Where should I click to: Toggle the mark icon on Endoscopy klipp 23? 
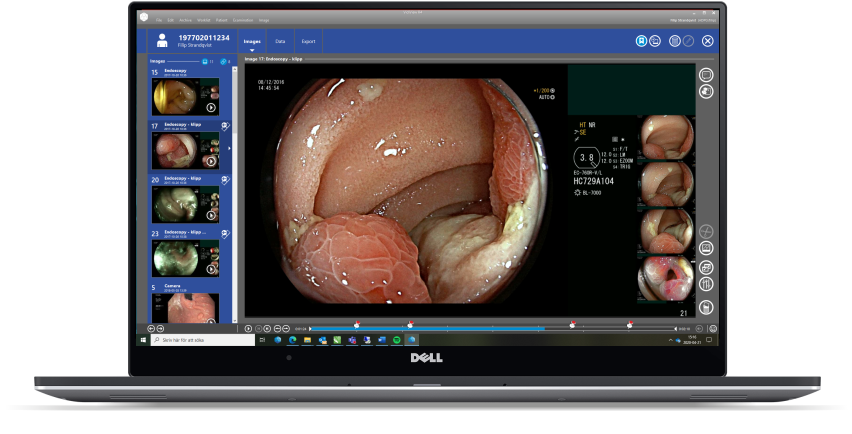[224, 234]
